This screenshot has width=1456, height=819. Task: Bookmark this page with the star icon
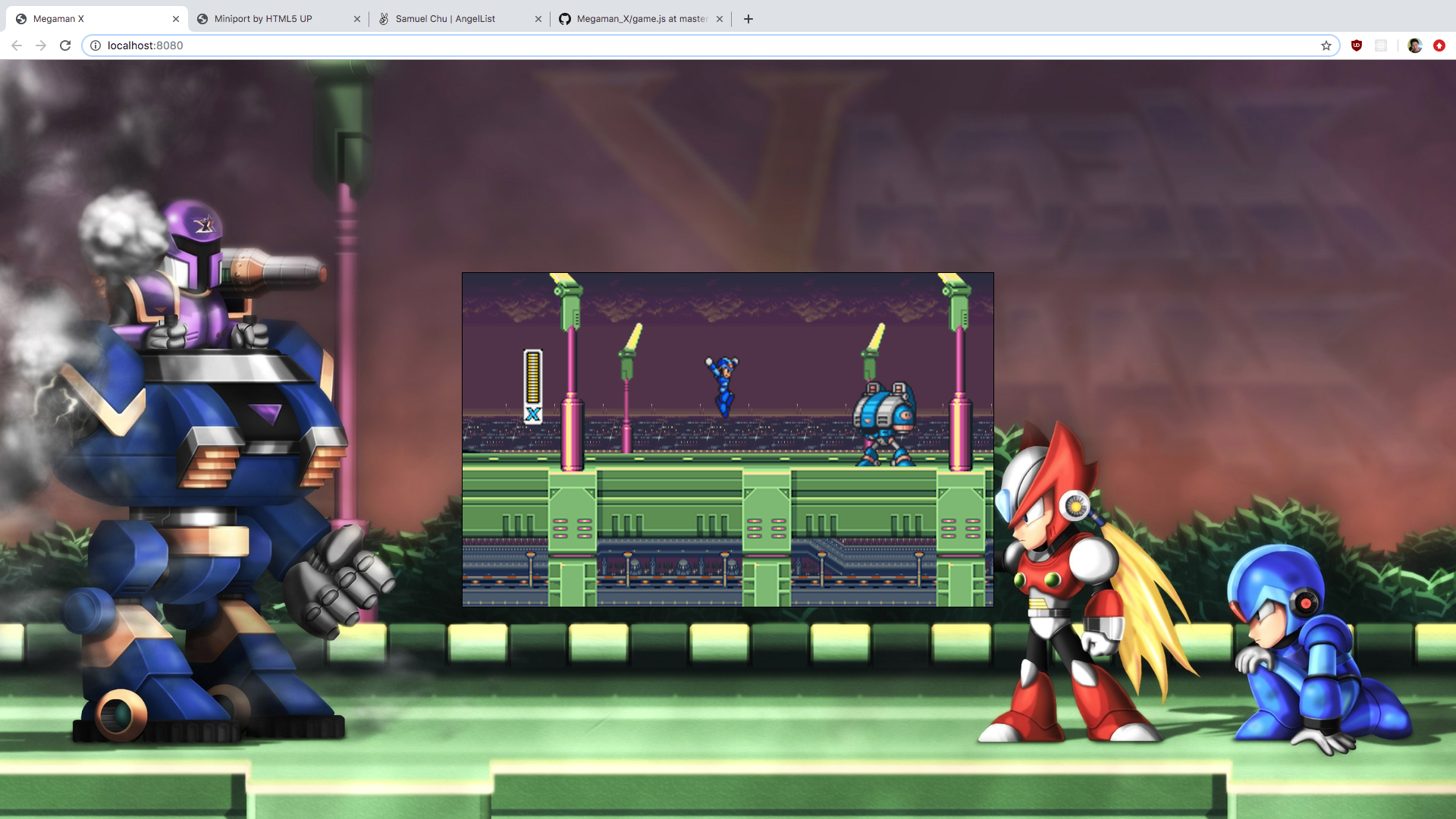tap(1326, 45)
